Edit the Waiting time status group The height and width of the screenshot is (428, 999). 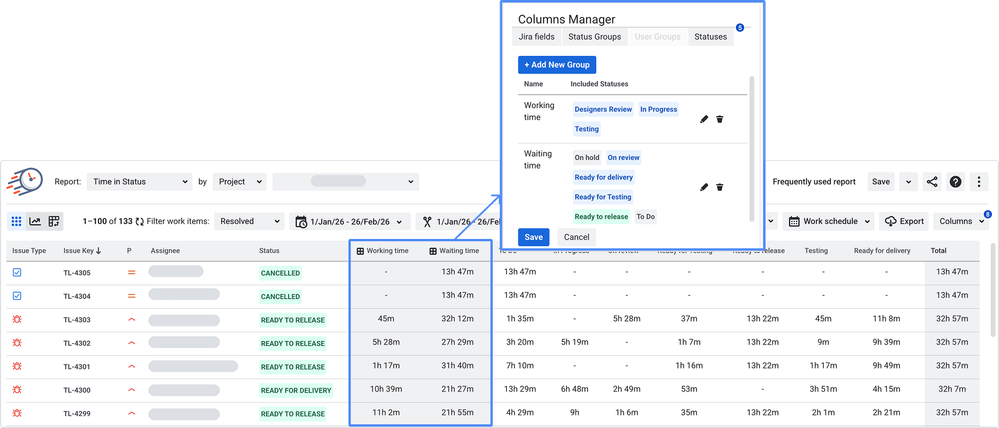704,187
